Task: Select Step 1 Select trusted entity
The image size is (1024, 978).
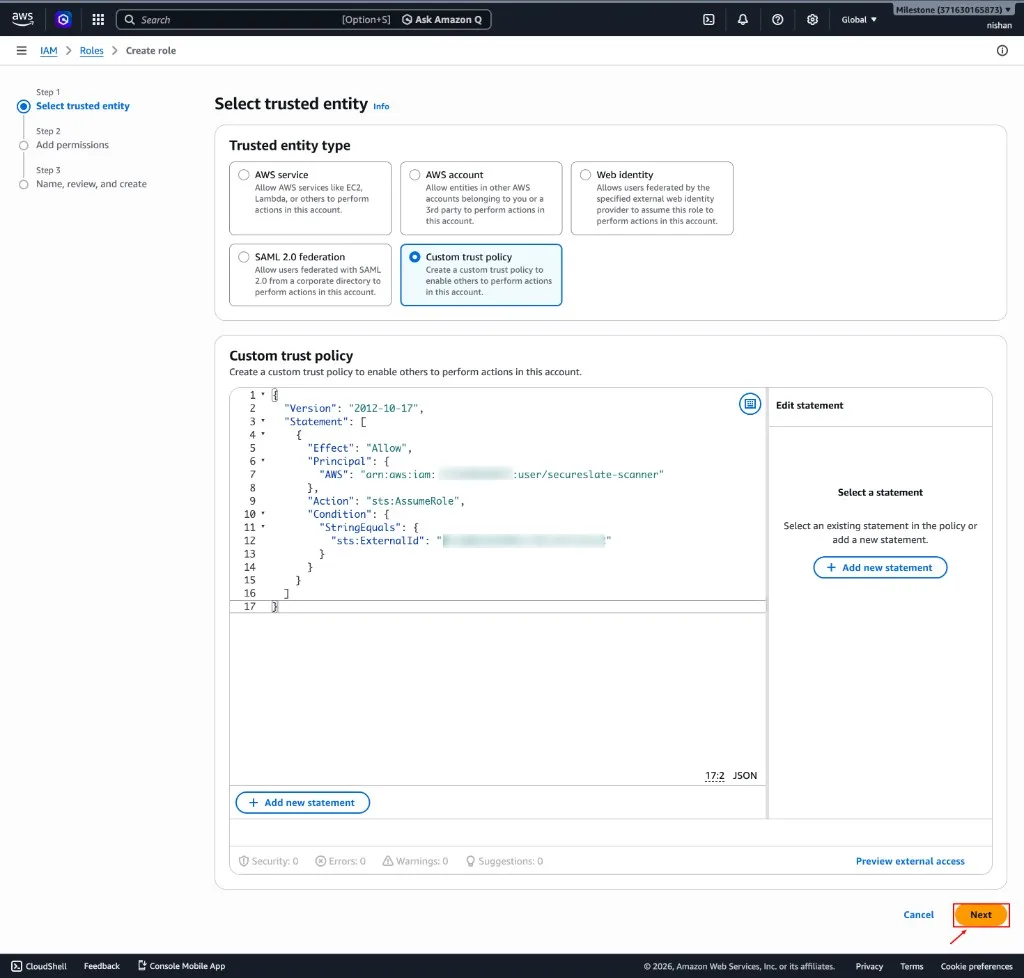Action: pos(82,106)
